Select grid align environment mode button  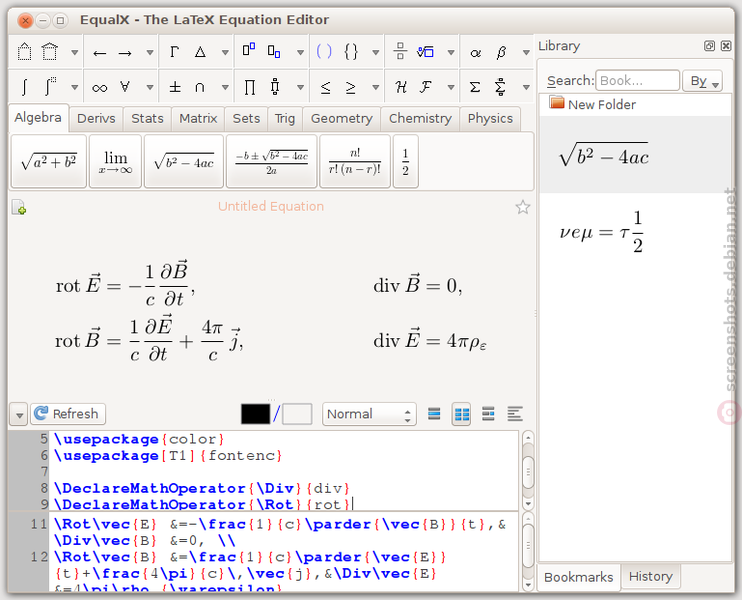click(x=461, y=415)
